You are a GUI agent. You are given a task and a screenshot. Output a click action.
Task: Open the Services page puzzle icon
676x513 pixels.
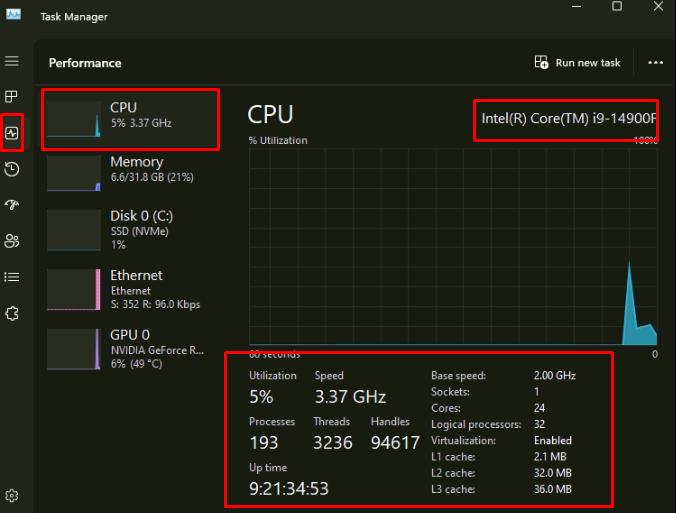(12, 313)
